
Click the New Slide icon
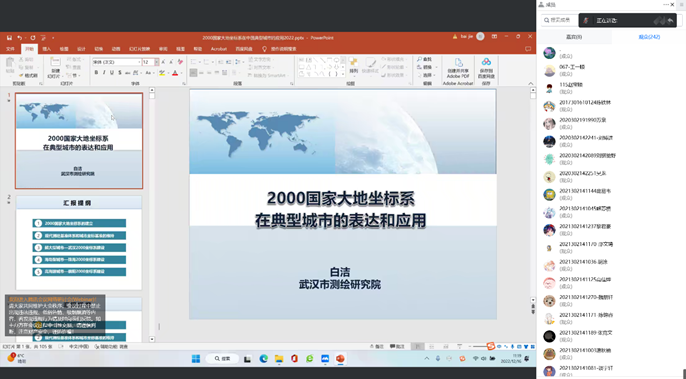click(x=55, y=62)
